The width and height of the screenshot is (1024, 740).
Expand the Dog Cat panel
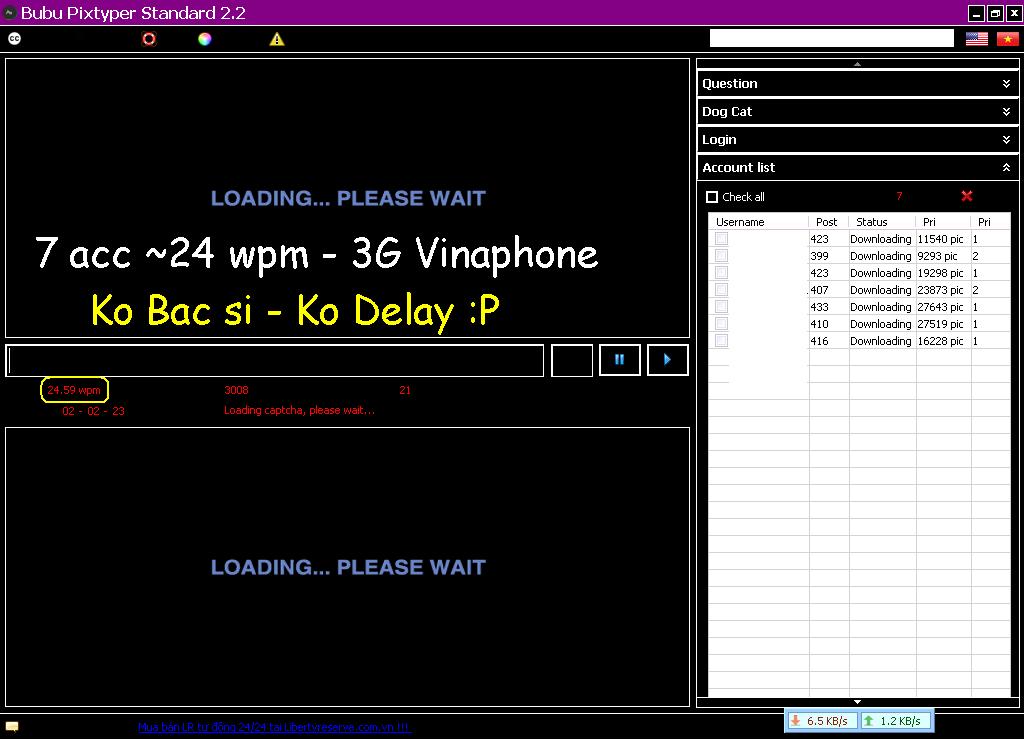point(858,112)
